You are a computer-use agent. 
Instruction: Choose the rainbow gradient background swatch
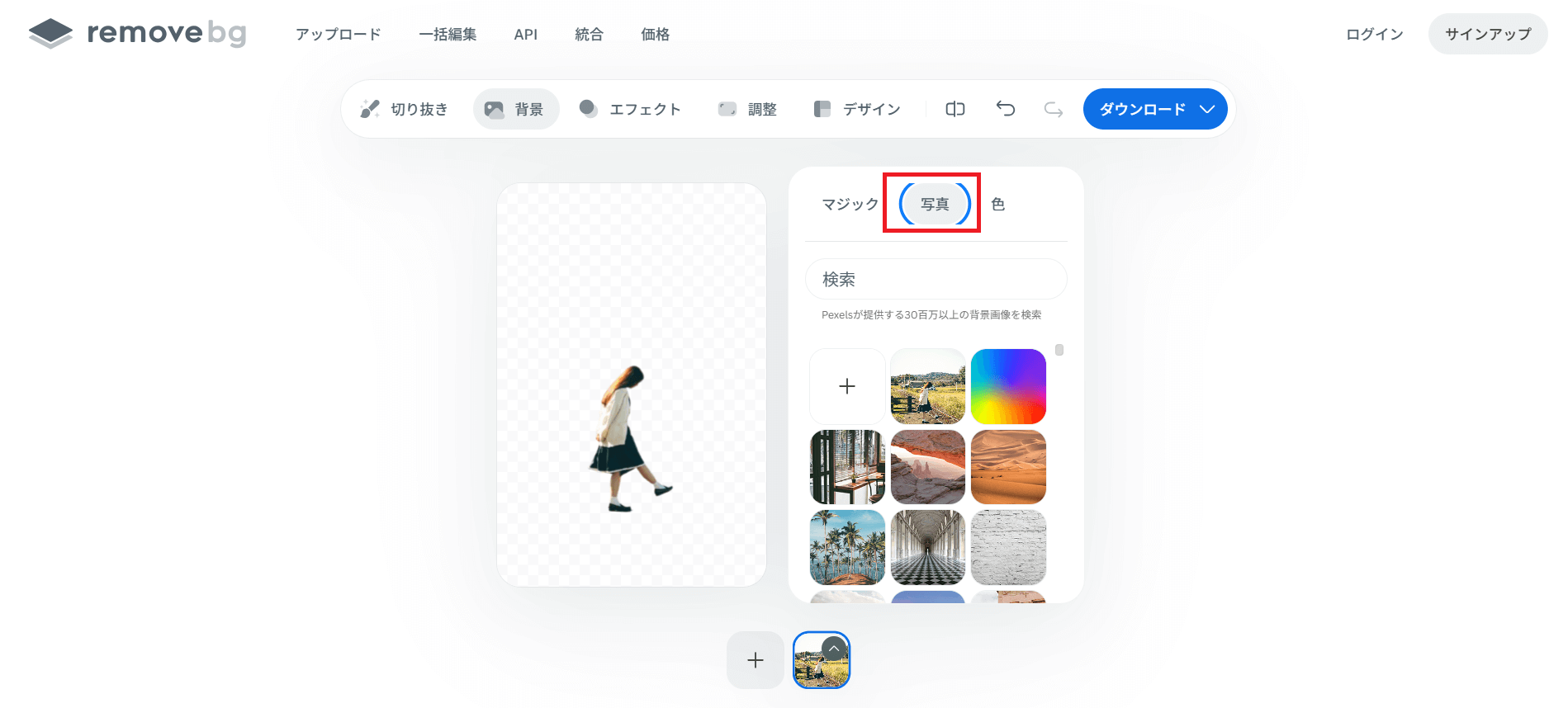tap(1008, 386)
